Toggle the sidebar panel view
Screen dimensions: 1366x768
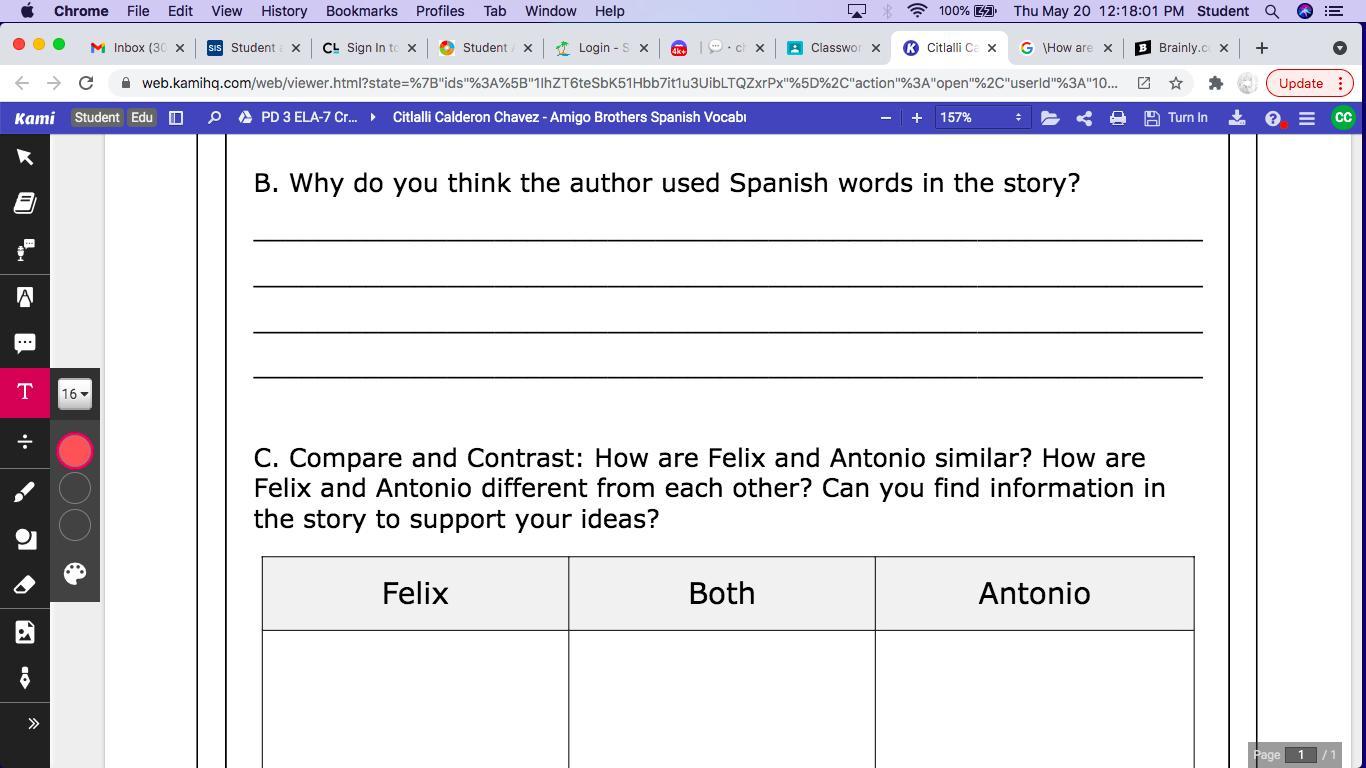(x=176, y=118)
